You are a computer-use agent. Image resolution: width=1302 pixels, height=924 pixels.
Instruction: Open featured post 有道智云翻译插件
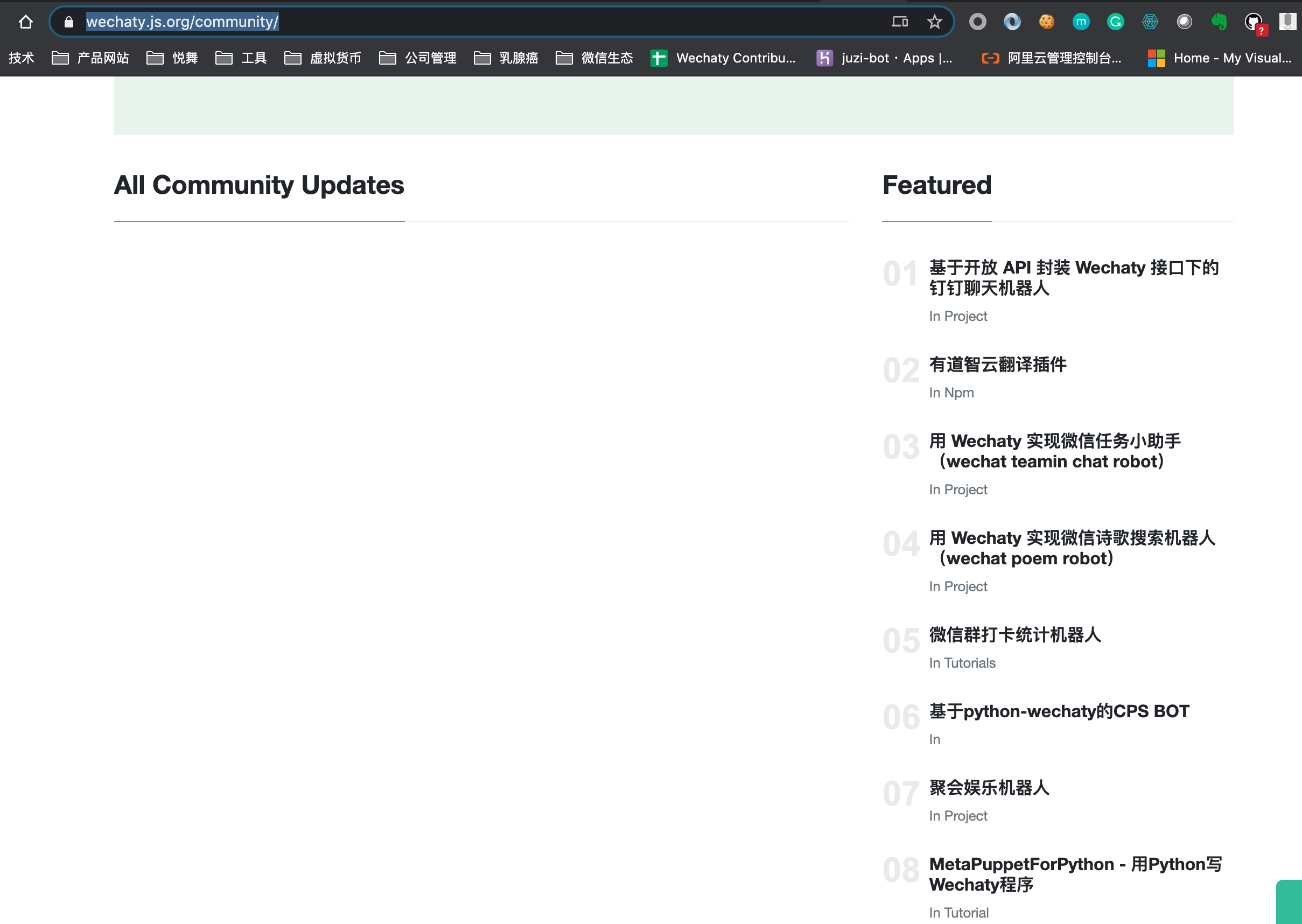(998, 364)
